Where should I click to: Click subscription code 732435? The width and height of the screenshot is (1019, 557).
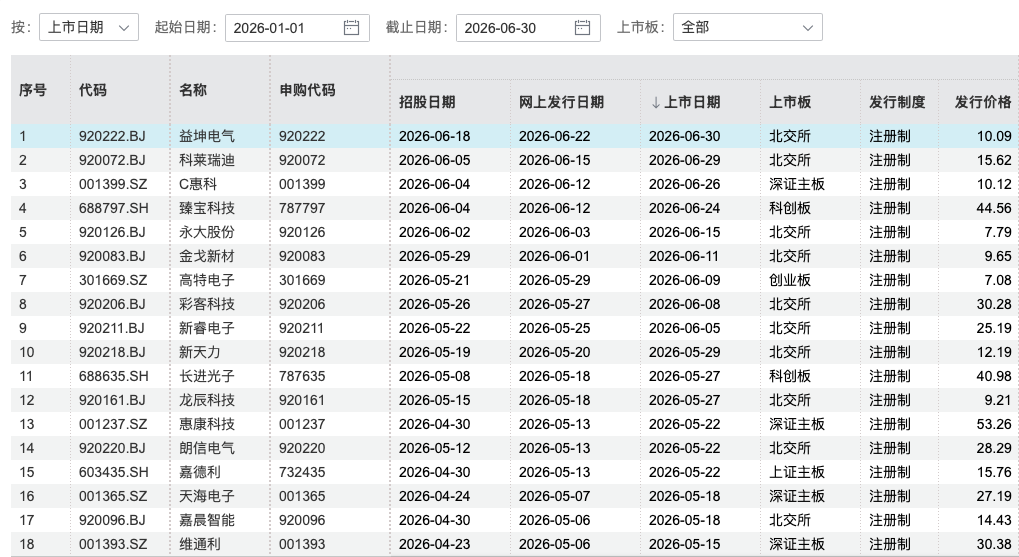click(302, 473)
